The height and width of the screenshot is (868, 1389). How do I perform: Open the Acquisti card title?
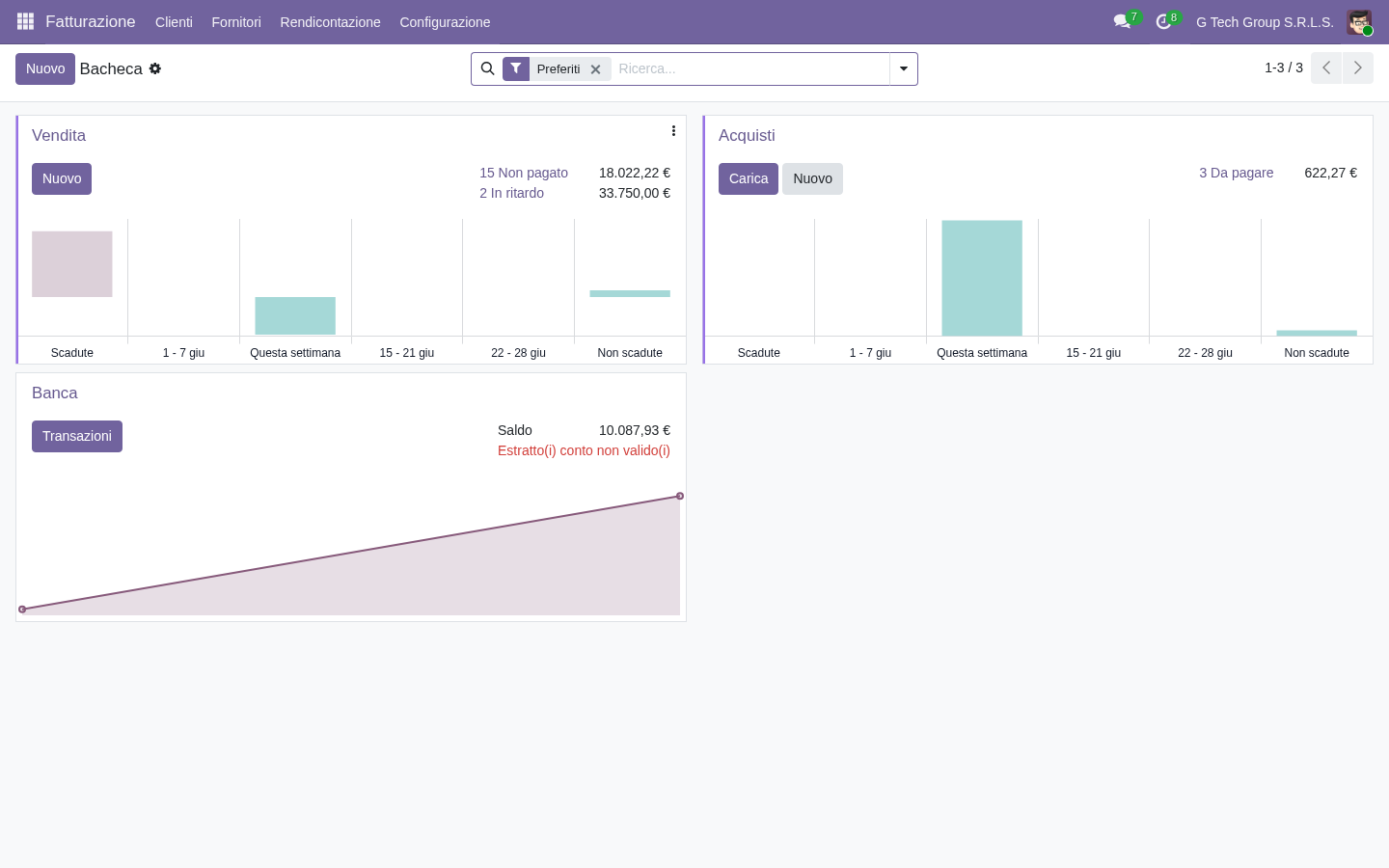point(747,135)
